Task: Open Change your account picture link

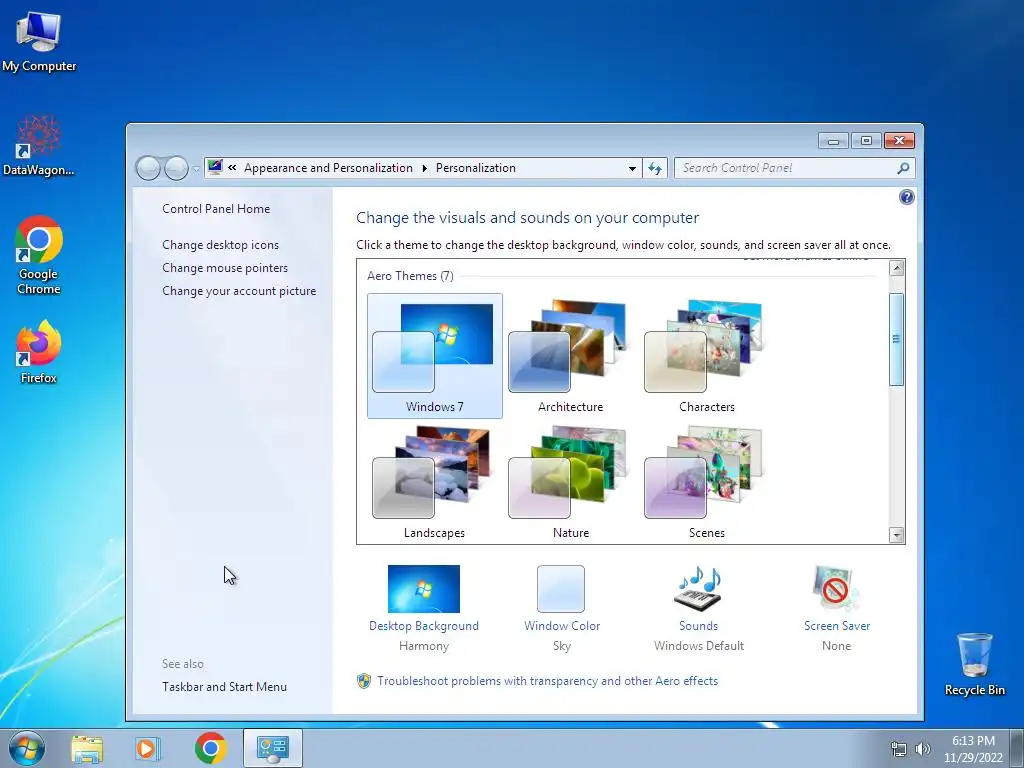Action: pyautogui.click(x=239, y=291)
